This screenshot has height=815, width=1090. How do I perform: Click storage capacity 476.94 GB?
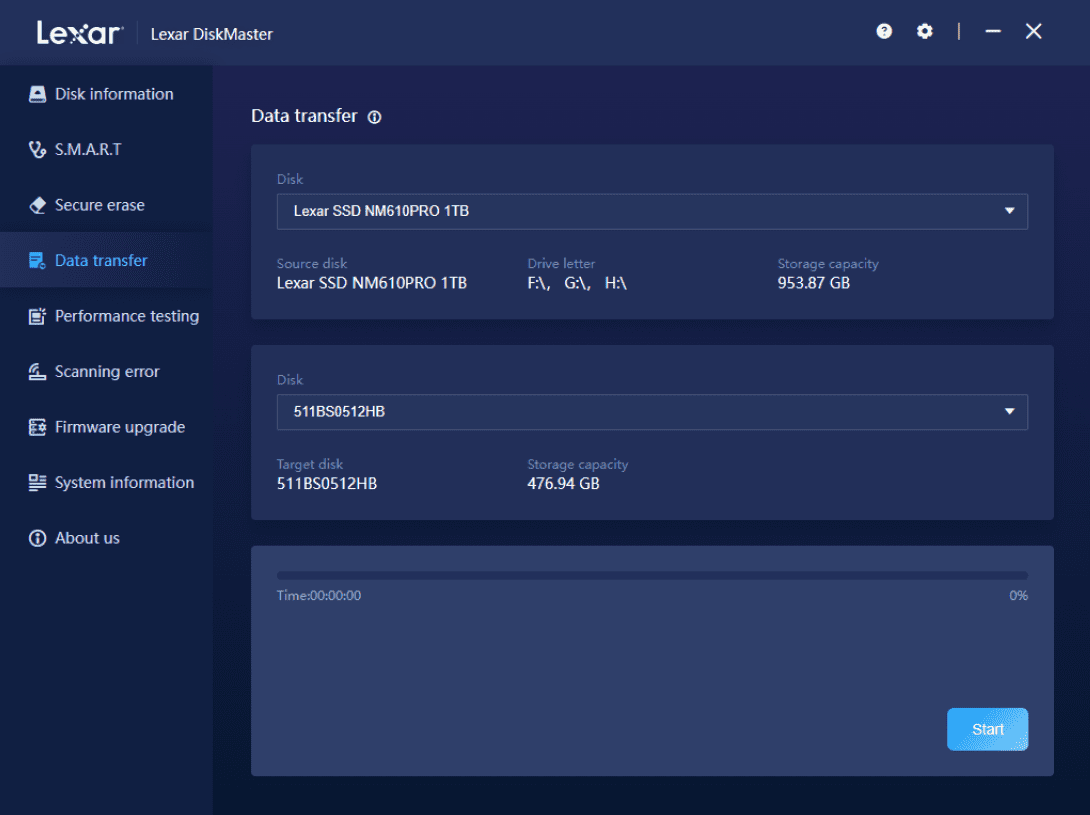pyautogui.click(x=563, y=484)
